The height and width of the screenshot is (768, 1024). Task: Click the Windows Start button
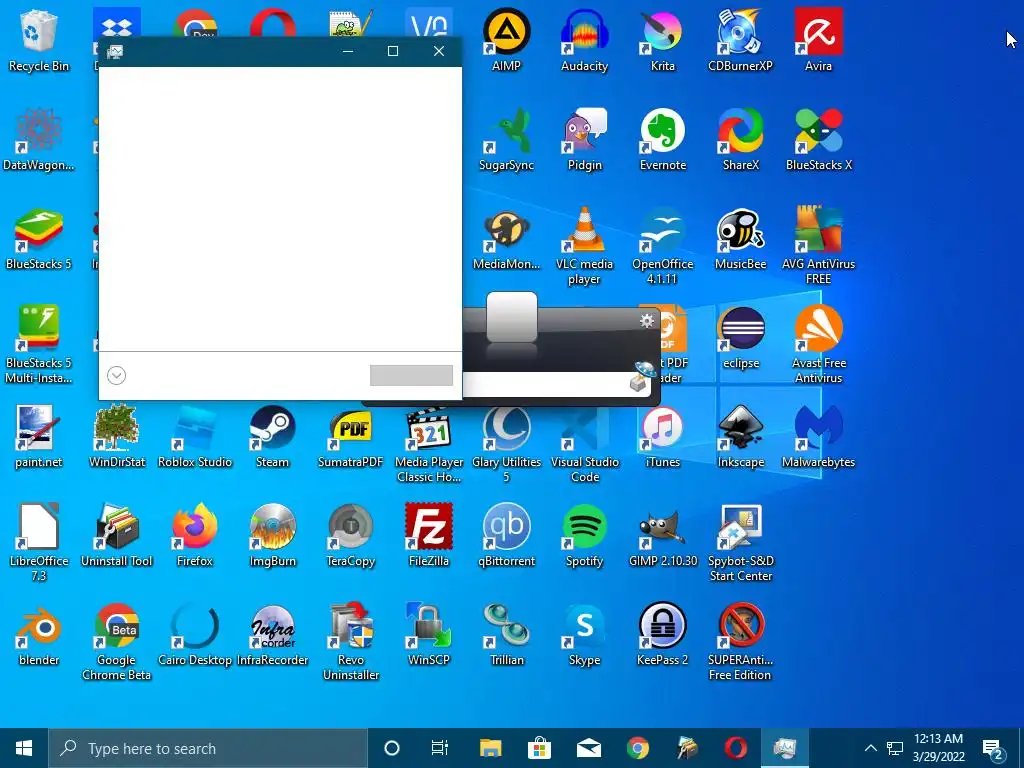24,748
